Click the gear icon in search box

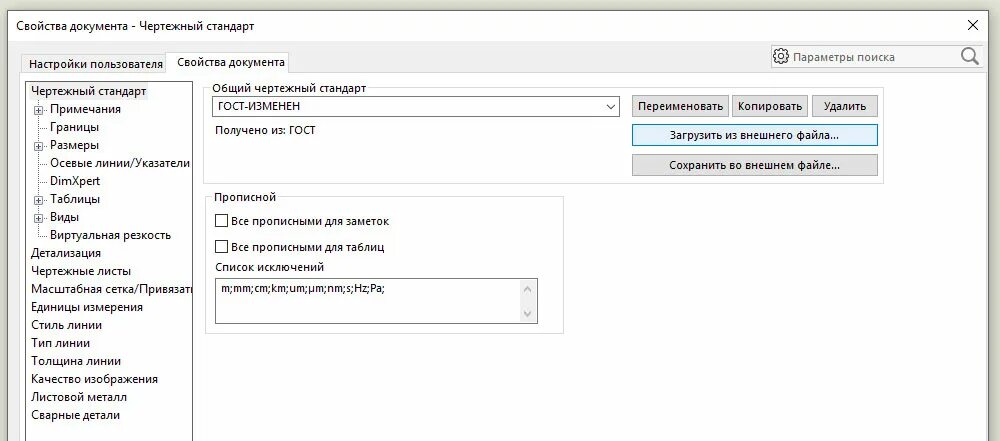(x=782, y=57)
